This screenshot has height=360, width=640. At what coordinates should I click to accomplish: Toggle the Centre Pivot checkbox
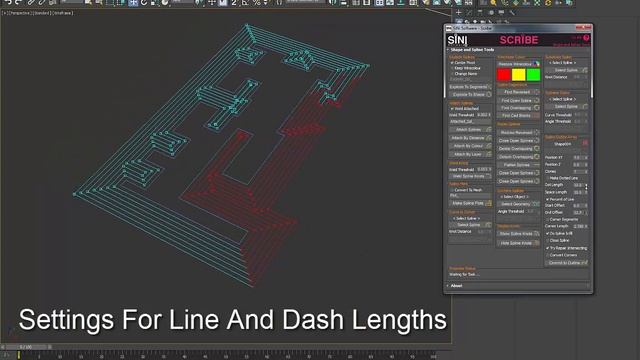tap(452, 63)
